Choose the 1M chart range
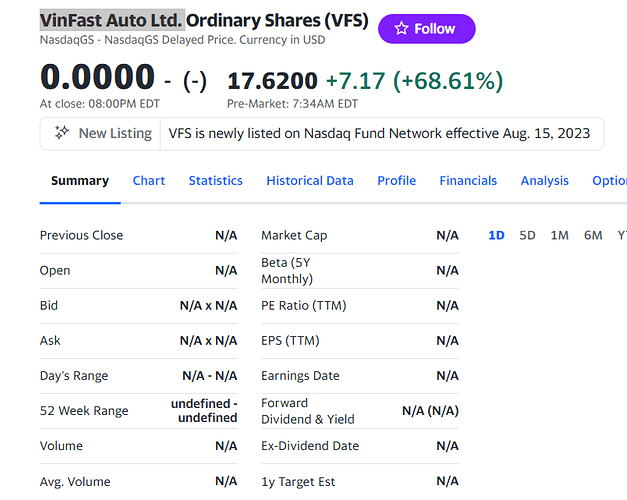 click(559, 236)
